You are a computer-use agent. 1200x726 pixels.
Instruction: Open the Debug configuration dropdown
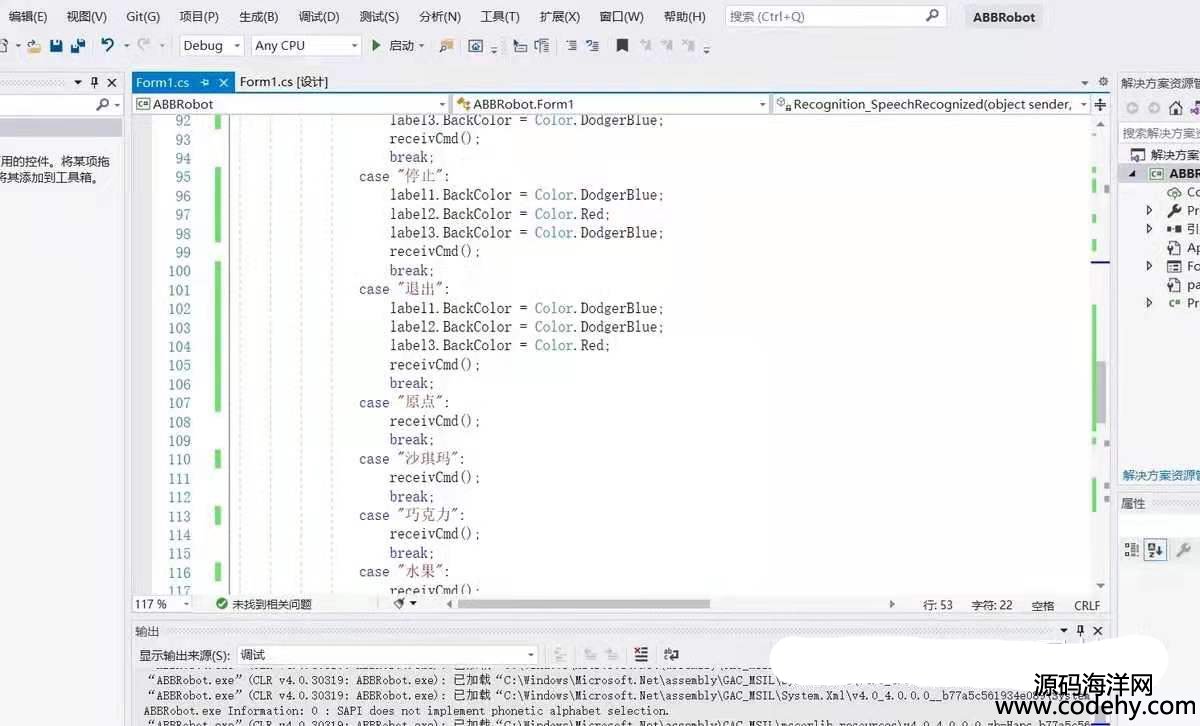(212, 46)
